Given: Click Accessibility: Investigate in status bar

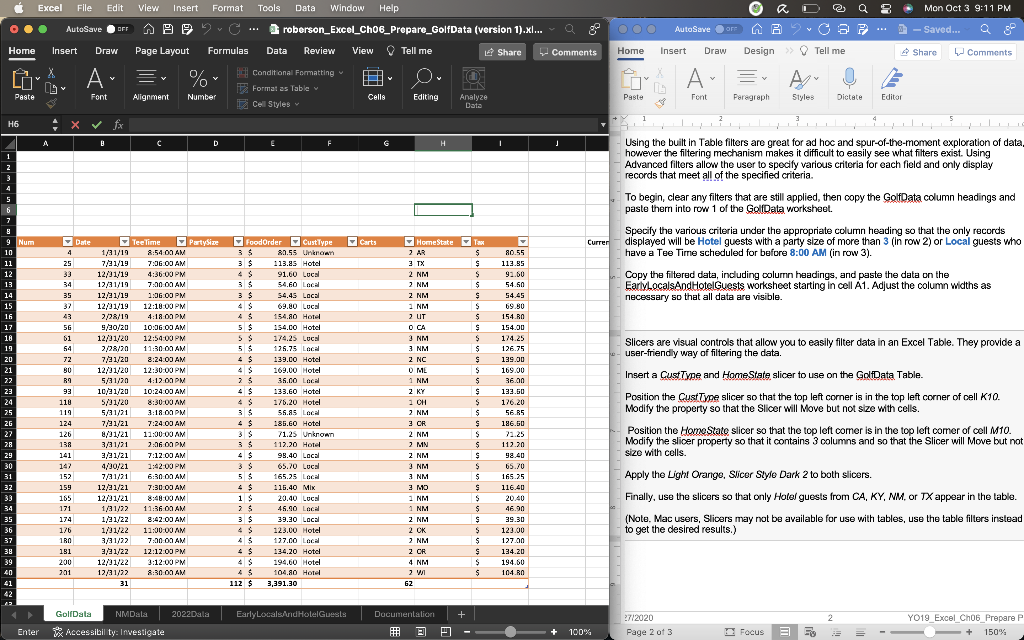Looking at the screenshot, I should point(108,632).
